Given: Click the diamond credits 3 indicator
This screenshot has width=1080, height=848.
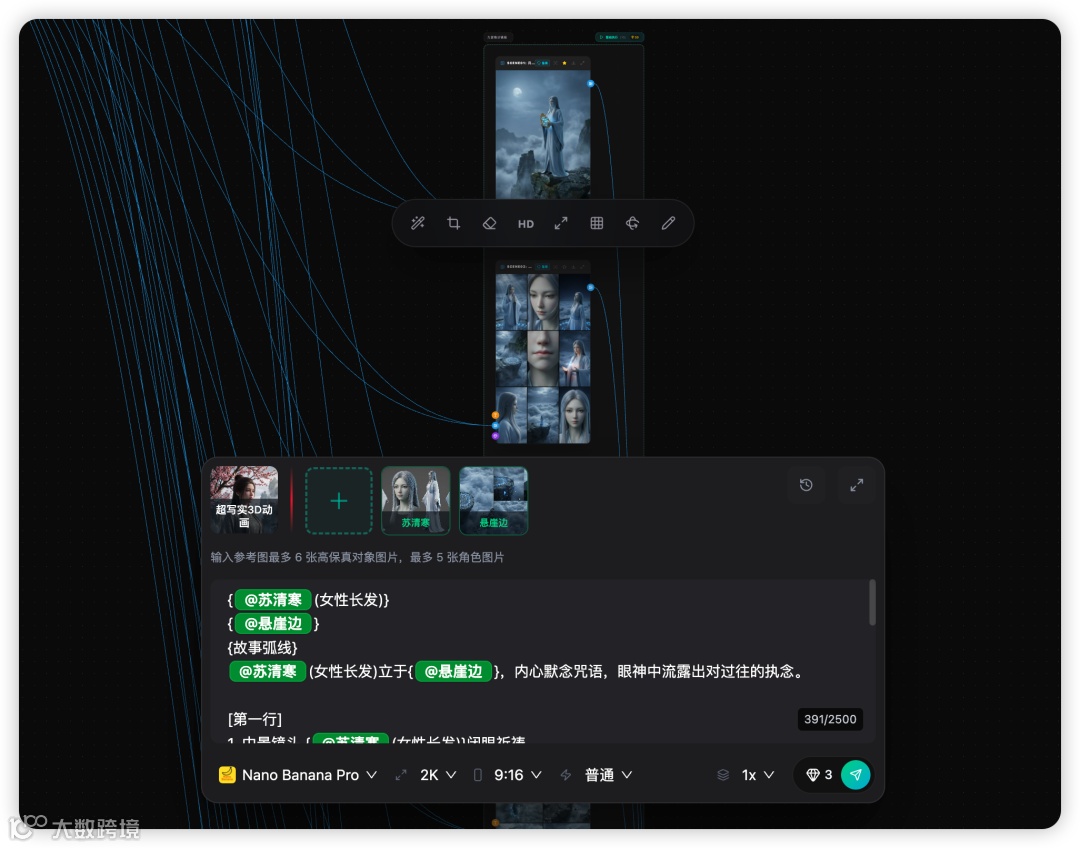Looking at the screenshot, I should click(x=819, y=775).
